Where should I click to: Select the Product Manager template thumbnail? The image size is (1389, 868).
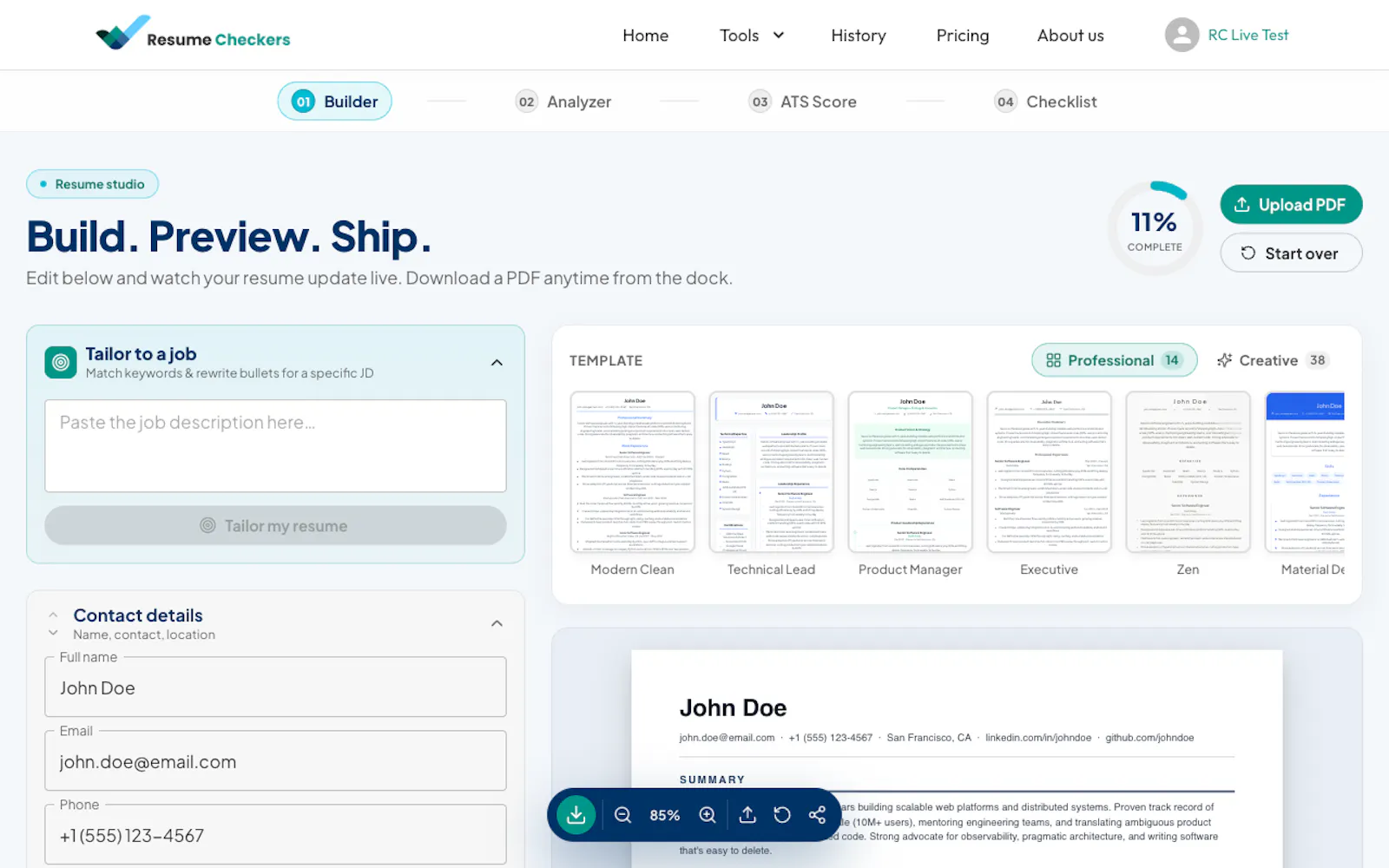coord(910,472)
